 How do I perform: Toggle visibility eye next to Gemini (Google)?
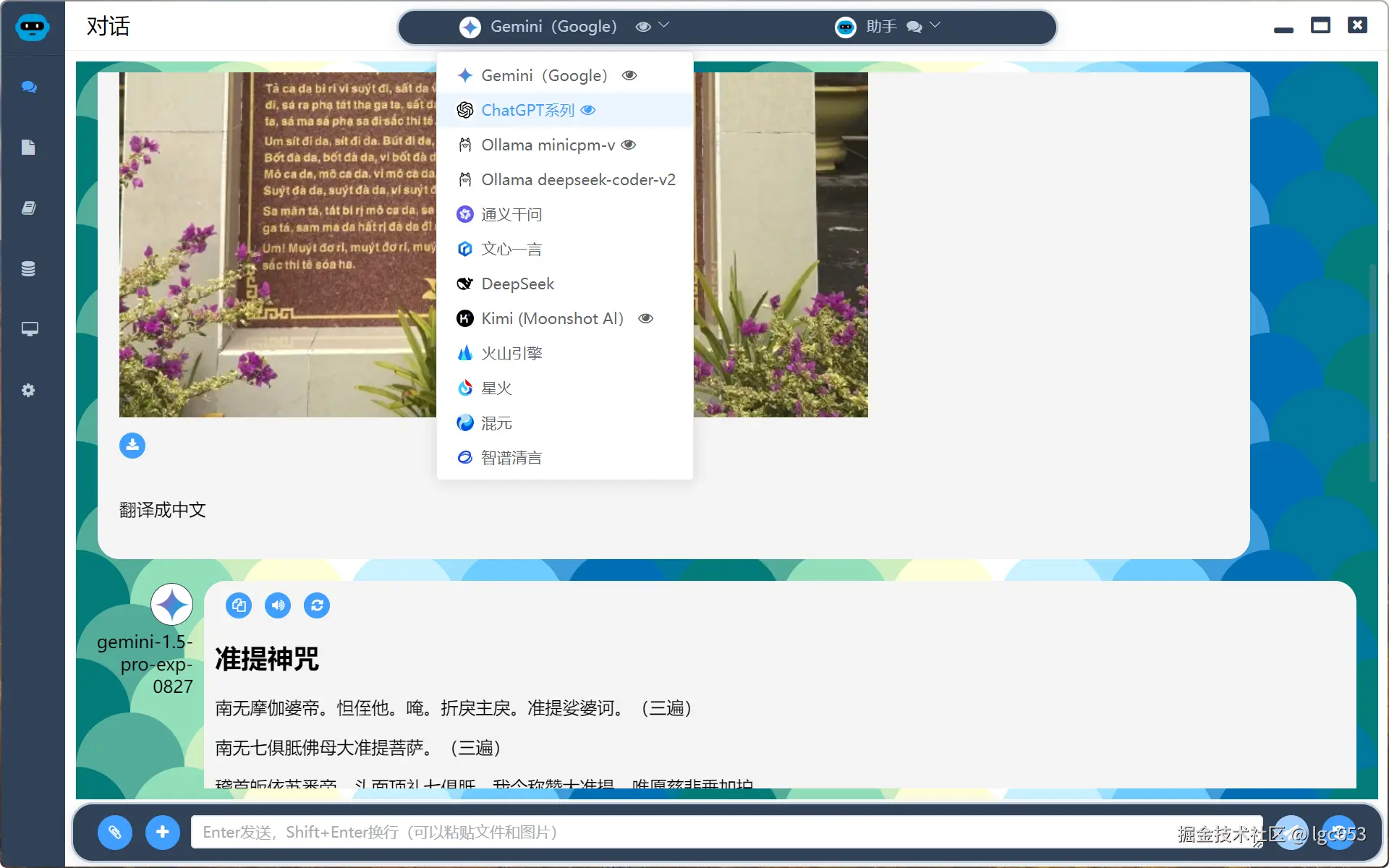pos(629,75)
